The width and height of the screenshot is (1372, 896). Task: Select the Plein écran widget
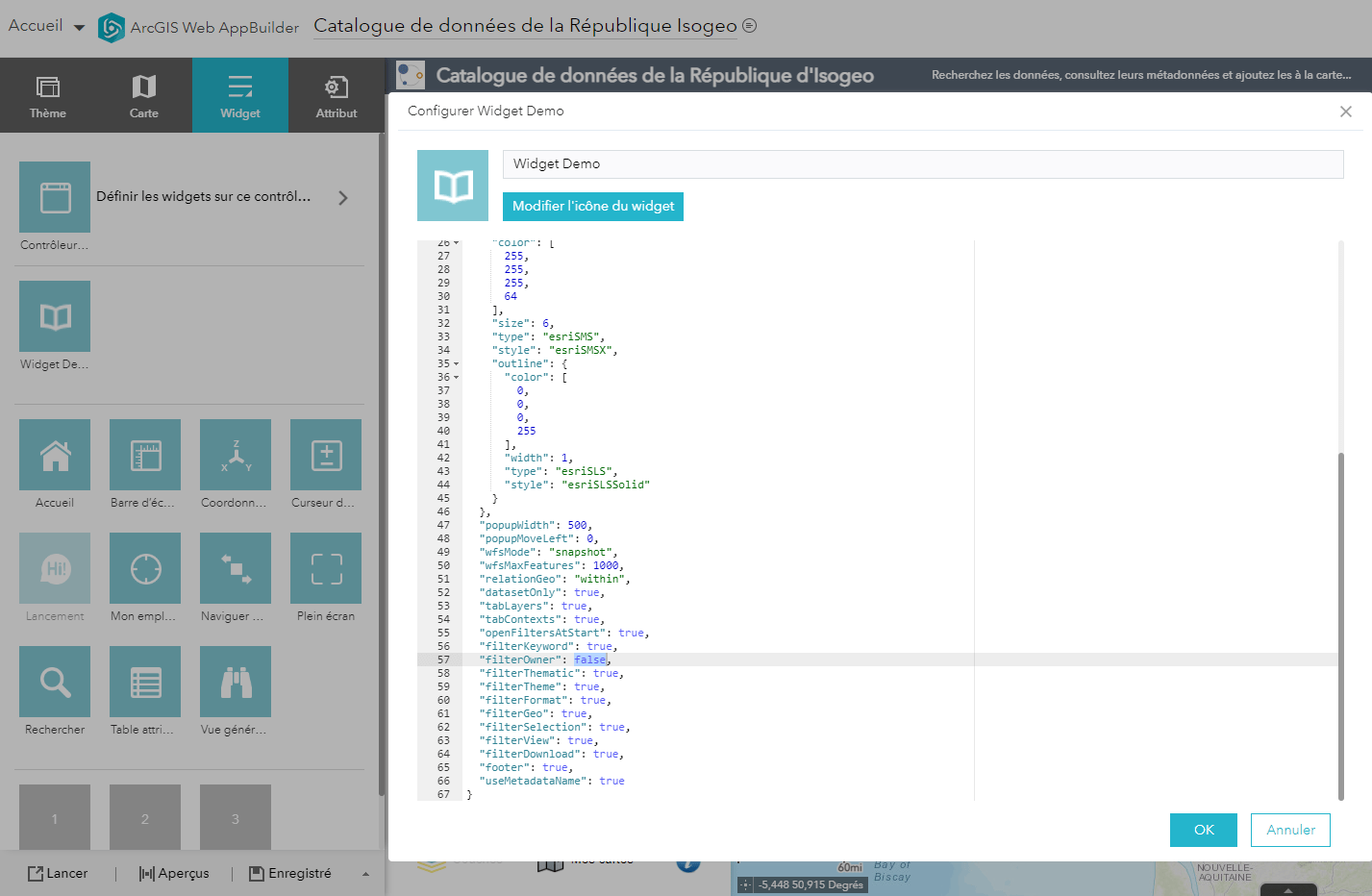tap(326, 568)
